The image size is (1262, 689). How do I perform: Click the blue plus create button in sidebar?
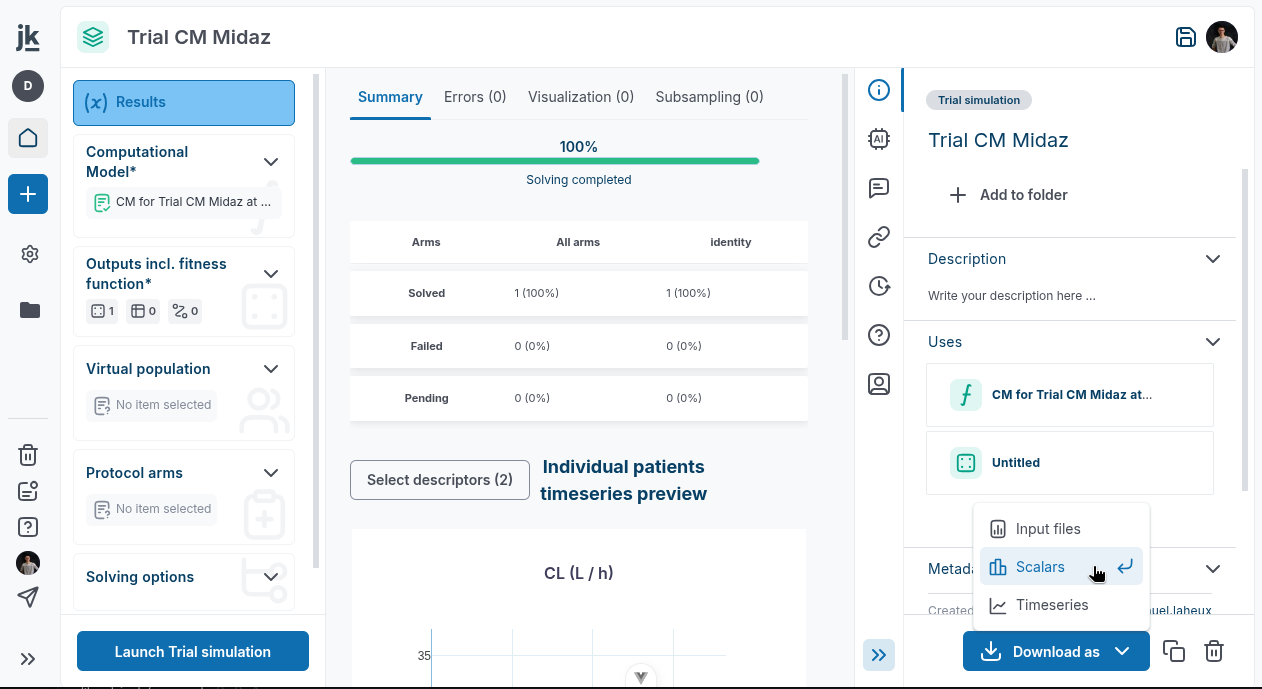coord(28,194)
